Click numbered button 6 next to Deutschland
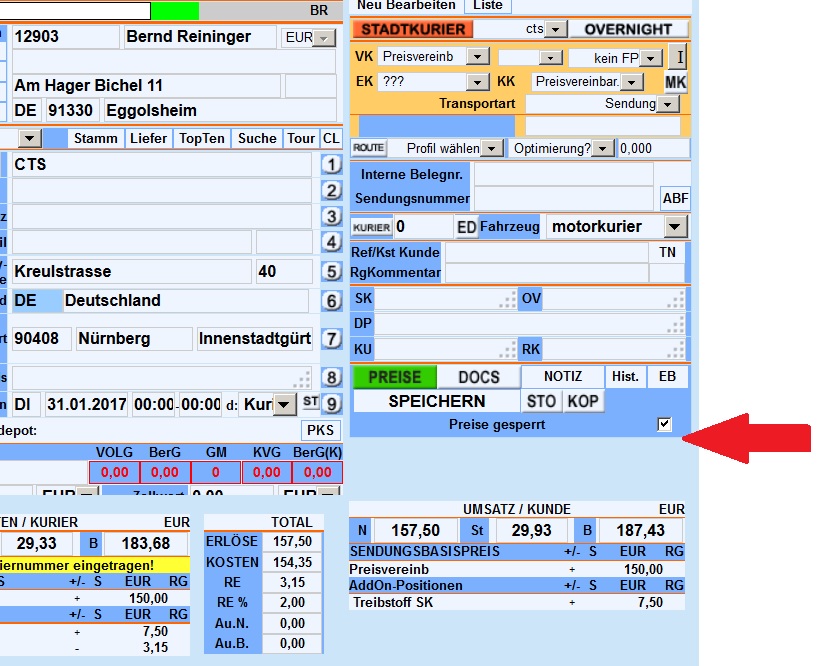The height and width of the screenshot is (666, 817). point(331,301)
